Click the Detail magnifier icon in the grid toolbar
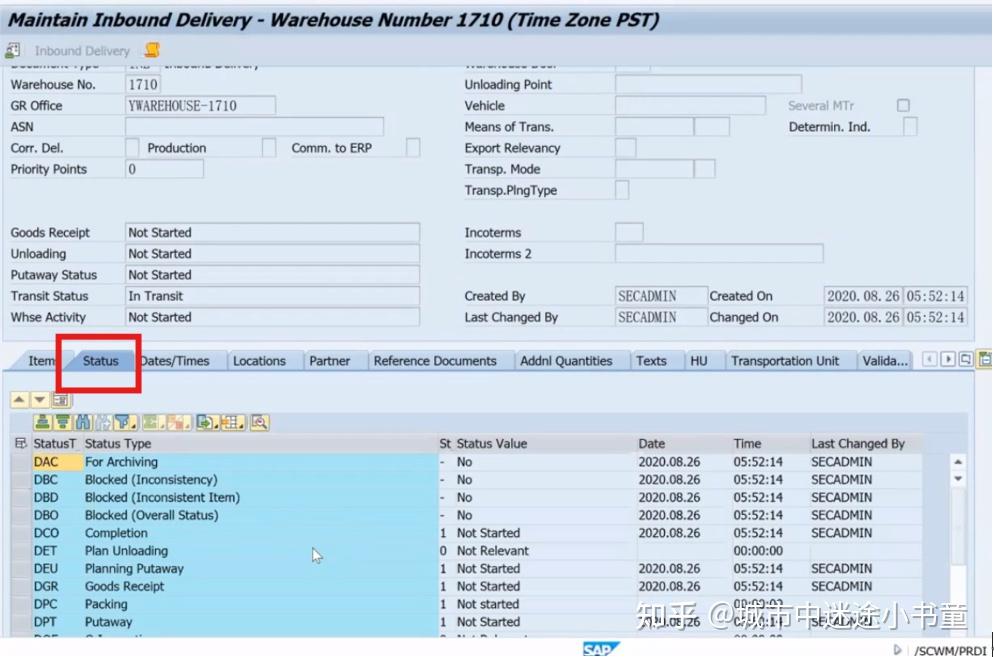This screenshot has height=657, width=994. (261, 422)
